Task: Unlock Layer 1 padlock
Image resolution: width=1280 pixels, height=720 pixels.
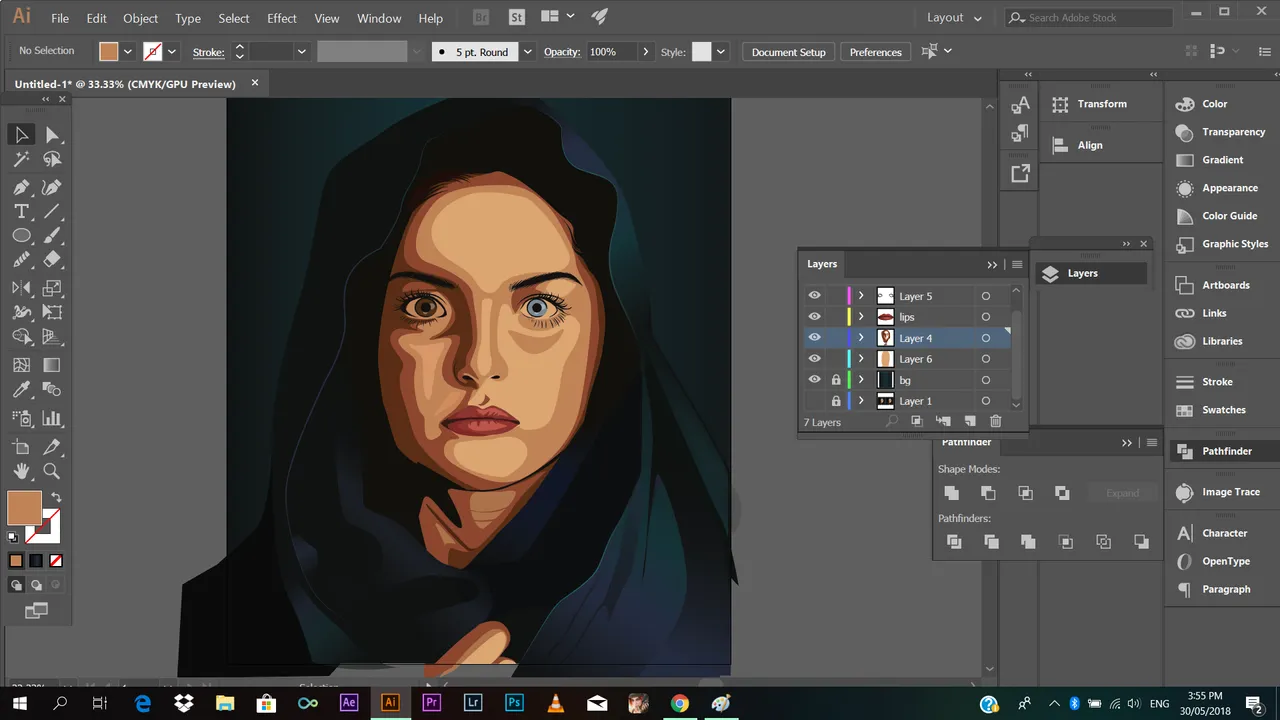Action: point(836,401)
